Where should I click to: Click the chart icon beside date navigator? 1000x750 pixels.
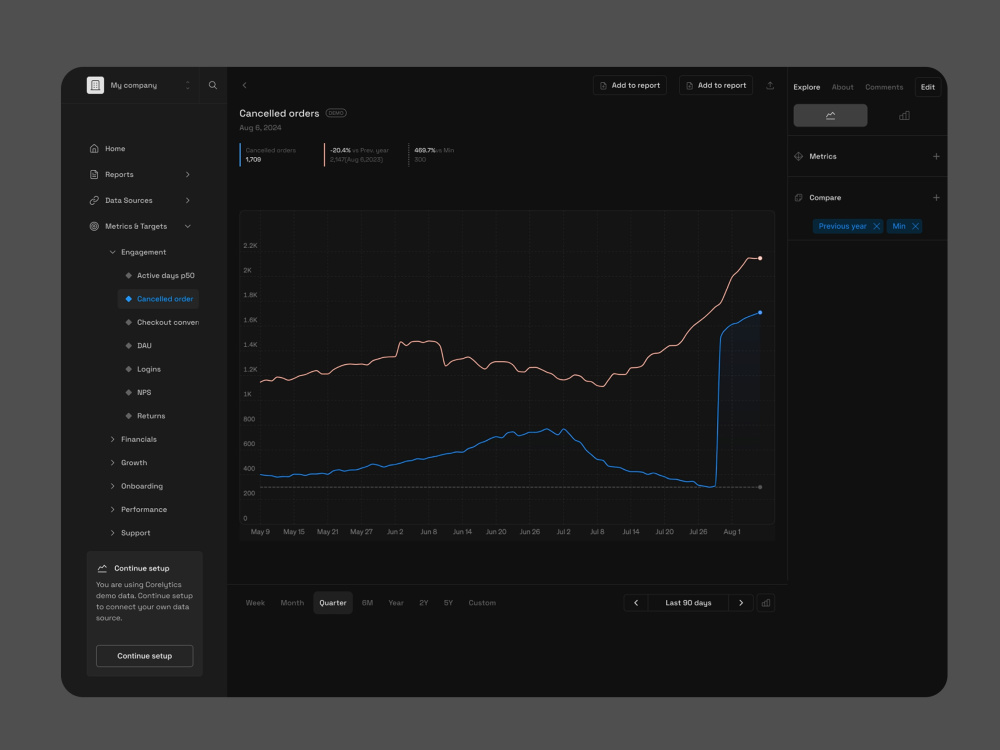[x=766, y=603]
